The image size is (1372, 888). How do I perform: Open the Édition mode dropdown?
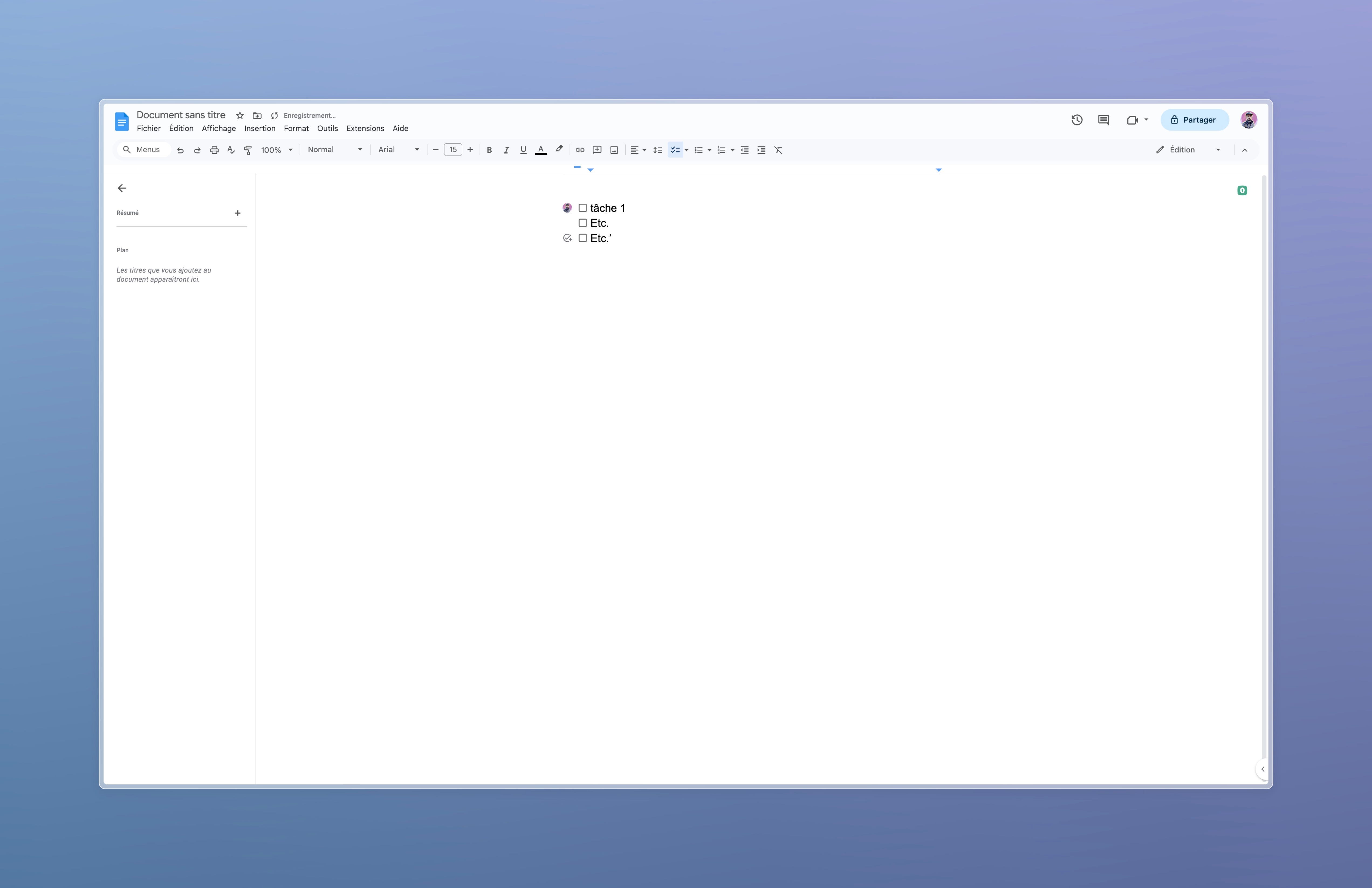(x=1188, y=150)
